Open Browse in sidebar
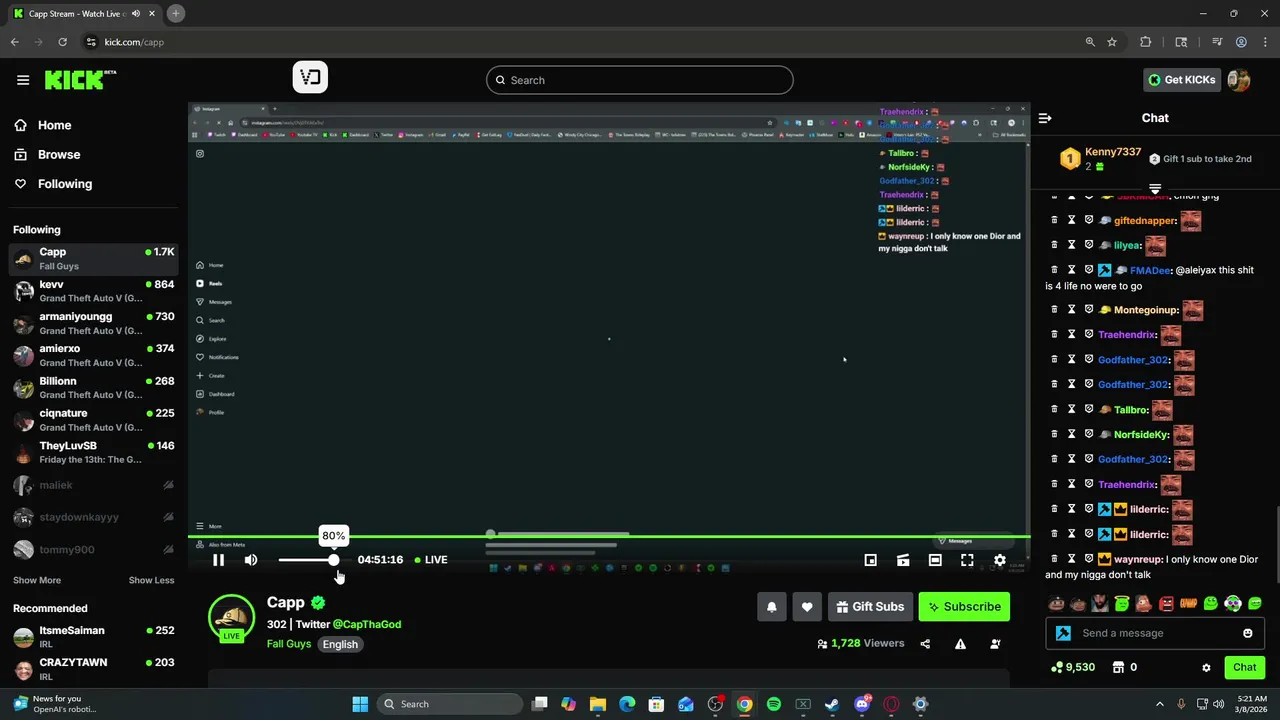This screenshot has height=720, width=1280. pos(47,154)
